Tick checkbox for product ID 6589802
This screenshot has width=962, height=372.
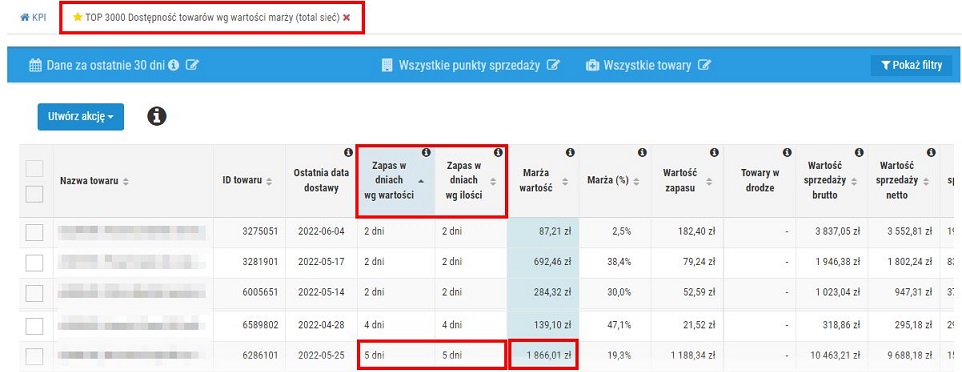34,325
